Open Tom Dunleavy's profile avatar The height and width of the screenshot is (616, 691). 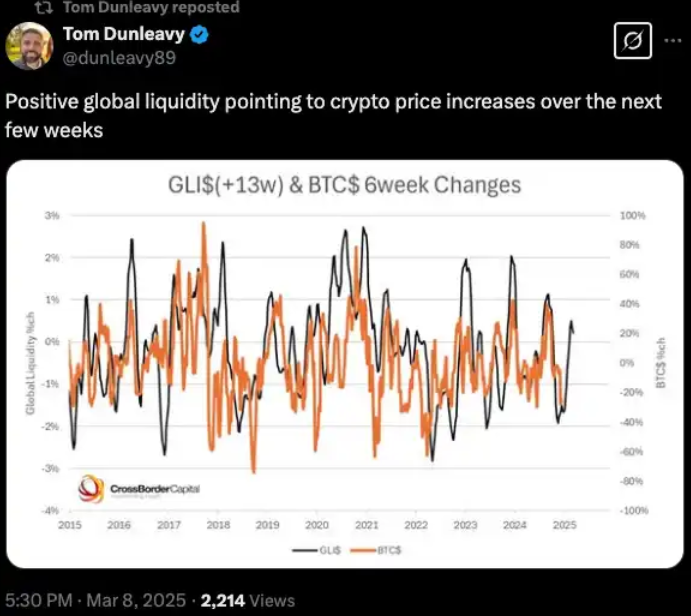[30, 46]
